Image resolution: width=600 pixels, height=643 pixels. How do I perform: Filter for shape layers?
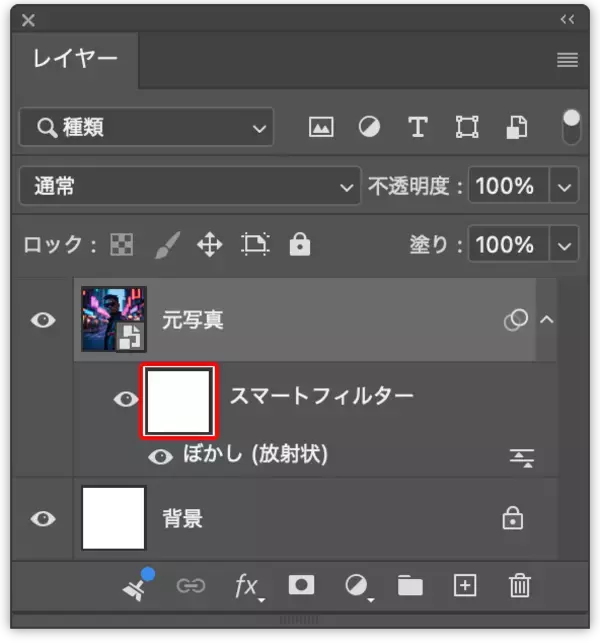(x=467, y=127)
